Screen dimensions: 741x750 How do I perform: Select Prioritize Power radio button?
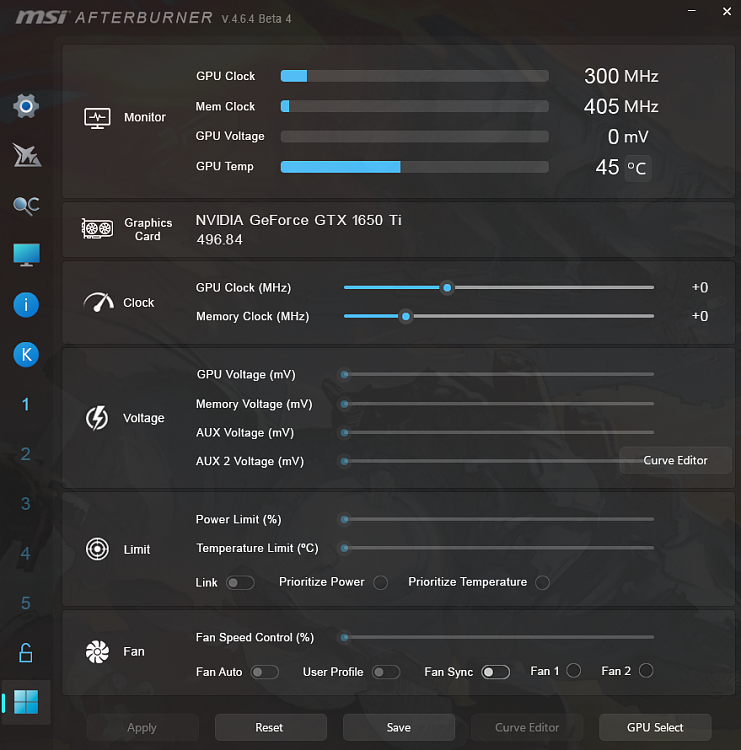381,583
